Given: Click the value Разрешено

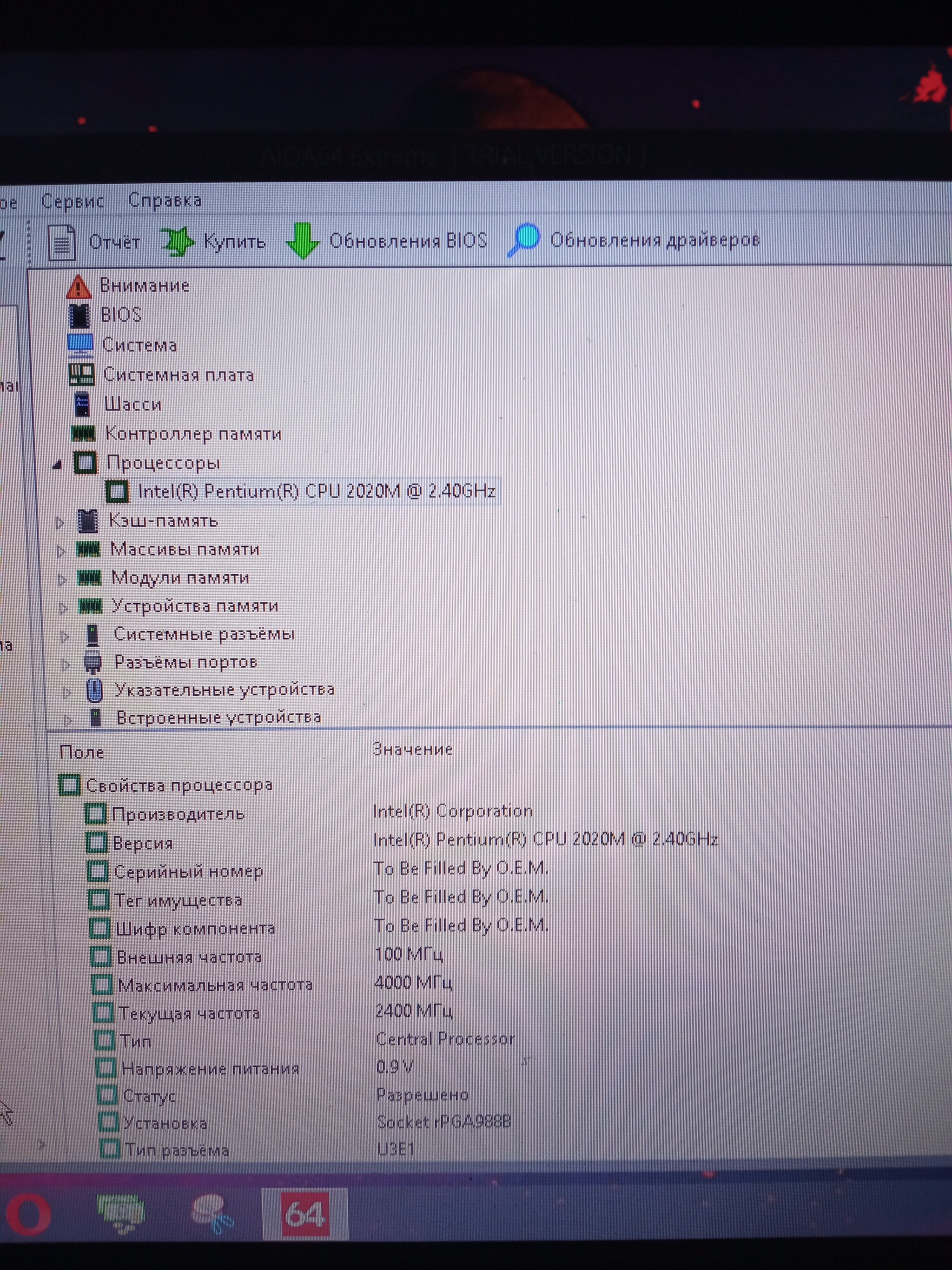Looking at the screenshot, I should pos(423,1095).
